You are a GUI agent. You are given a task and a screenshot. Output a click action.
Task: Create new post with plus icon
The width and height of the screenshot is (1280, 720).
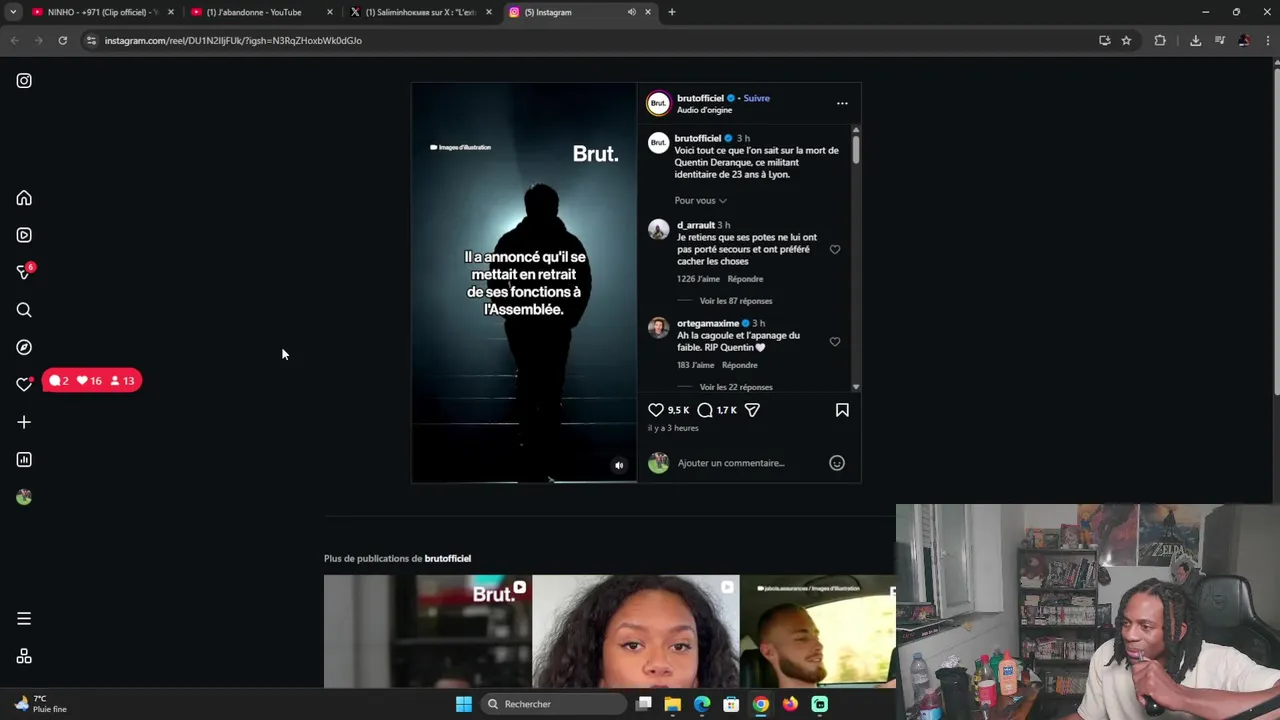(24, 422)
